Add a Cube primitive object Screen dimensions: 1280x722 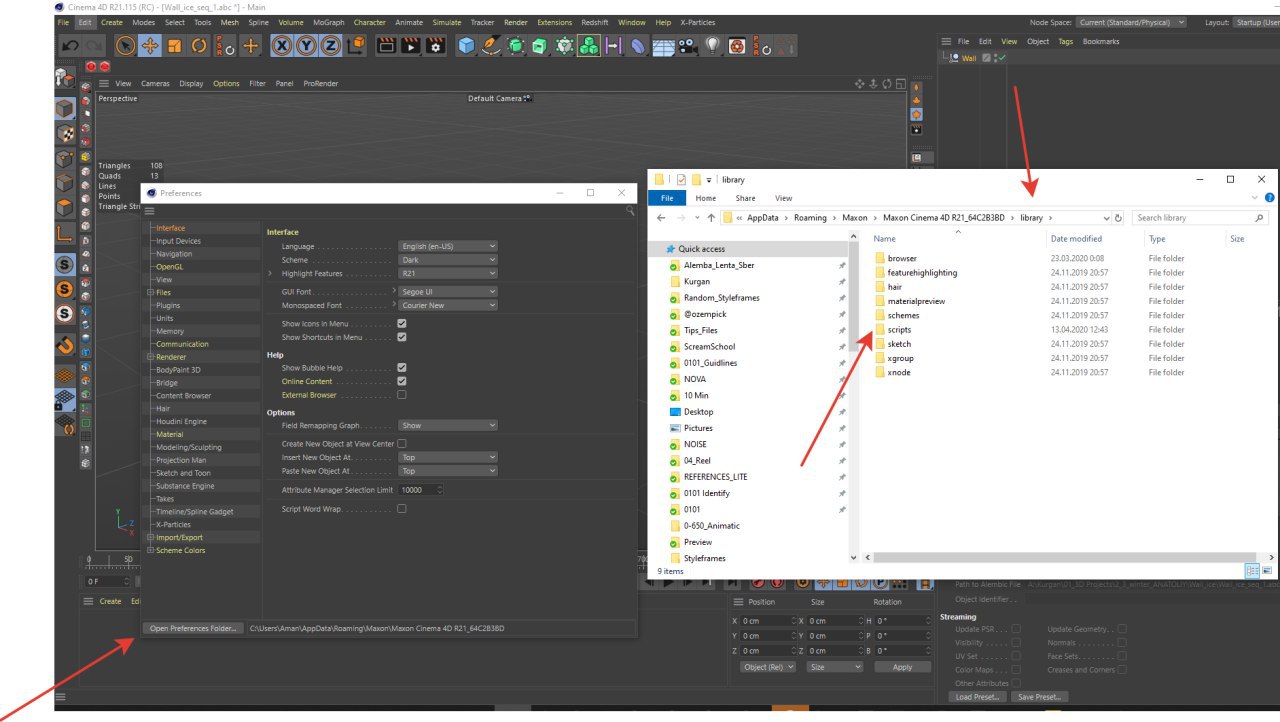pos(466,45)
